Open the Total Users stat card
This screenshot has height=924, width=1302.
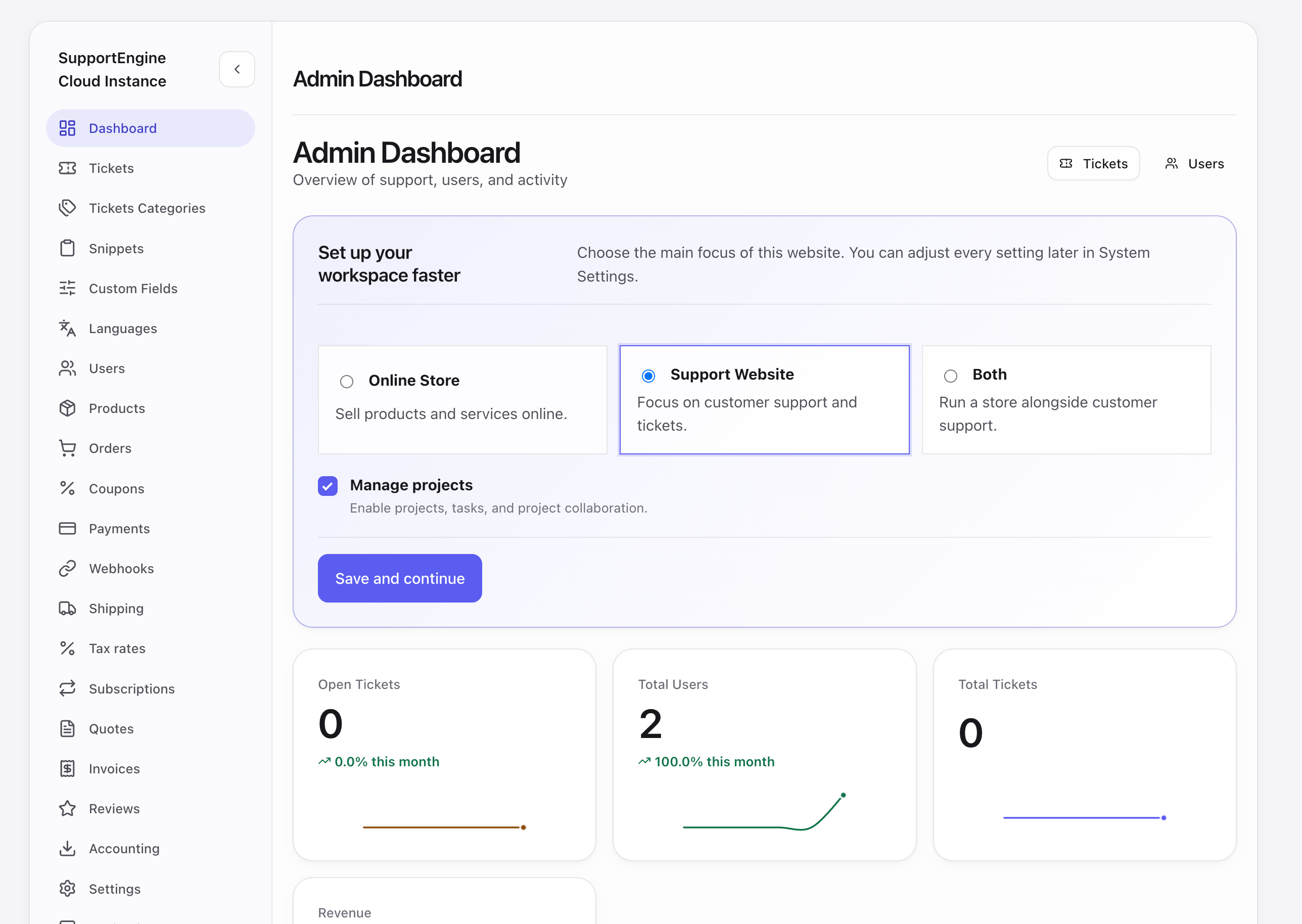765,755
